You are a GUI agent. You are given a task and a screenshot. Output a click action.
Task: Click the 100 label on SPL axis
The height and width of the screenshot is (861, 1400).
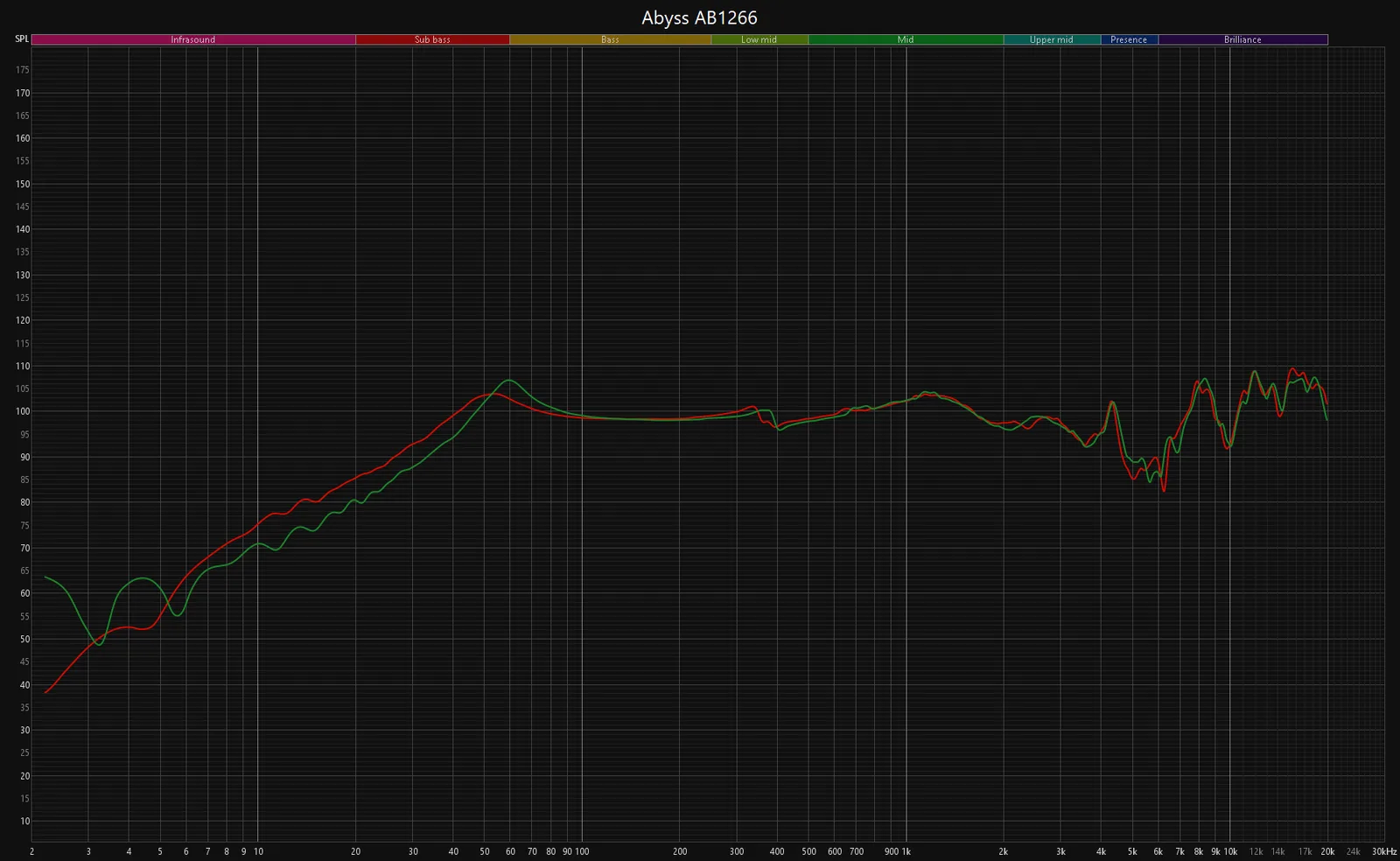(x=23, y=411)
